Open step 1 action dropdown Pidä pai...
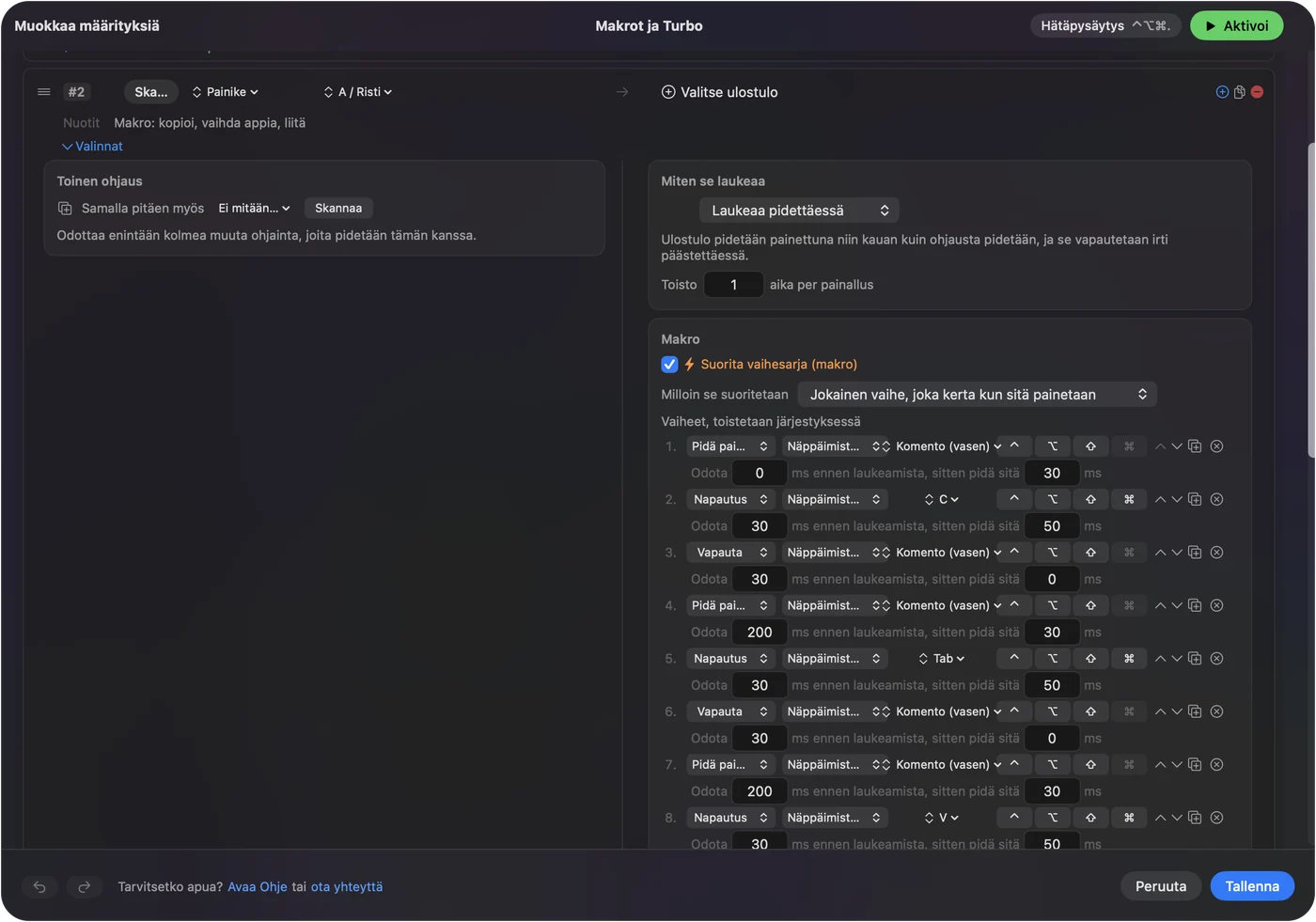 [x=730, y=446]
